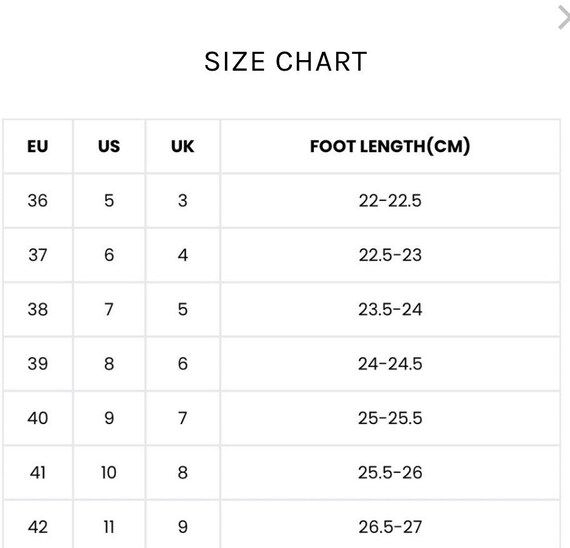This screenshot has height=548, width=570.
Task: Click US size 10 cell
Action: click(109, 473)
